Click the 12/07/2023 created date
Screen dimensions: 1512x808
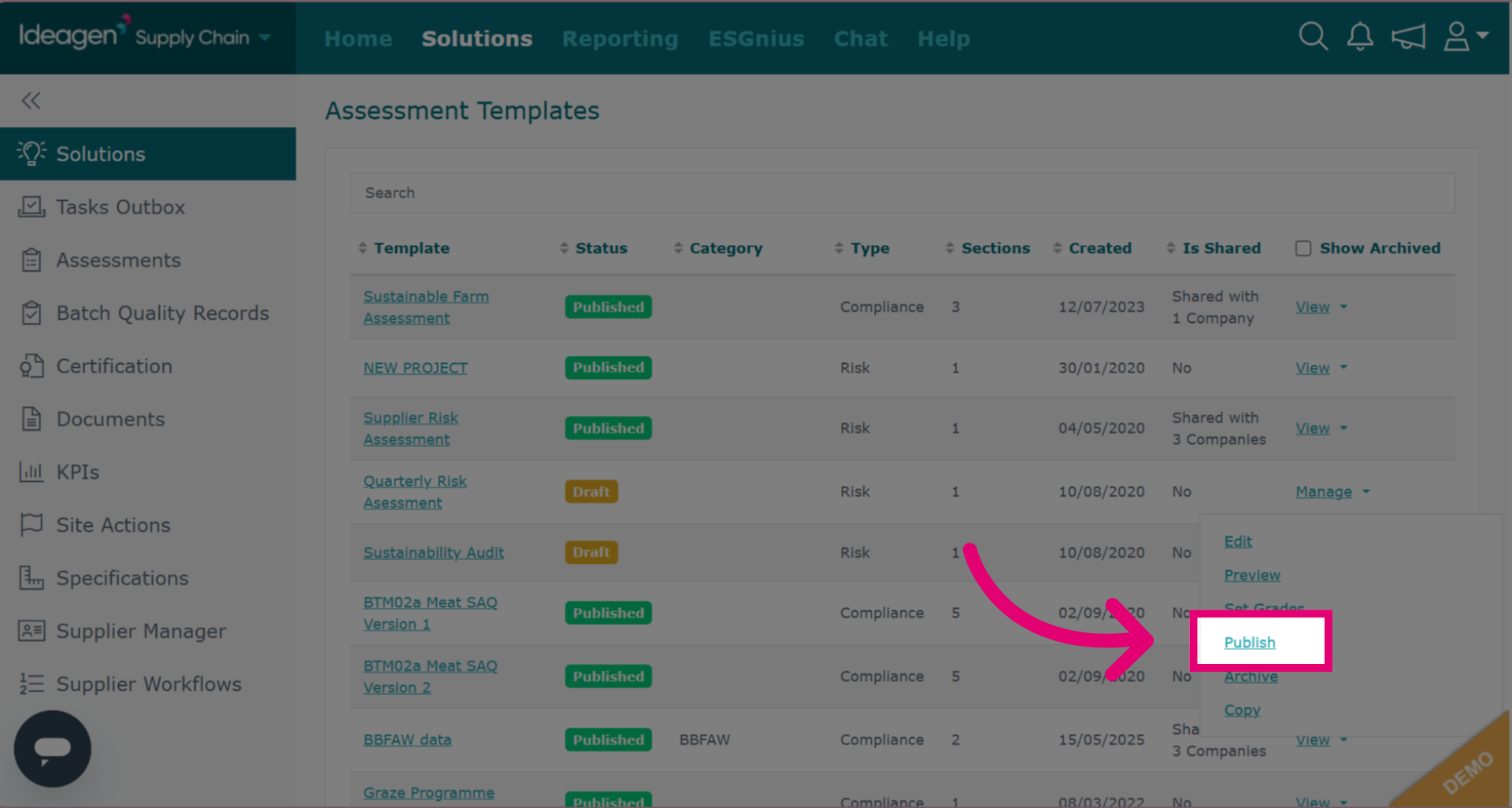pyautogui.click(x=1101, y=307)
